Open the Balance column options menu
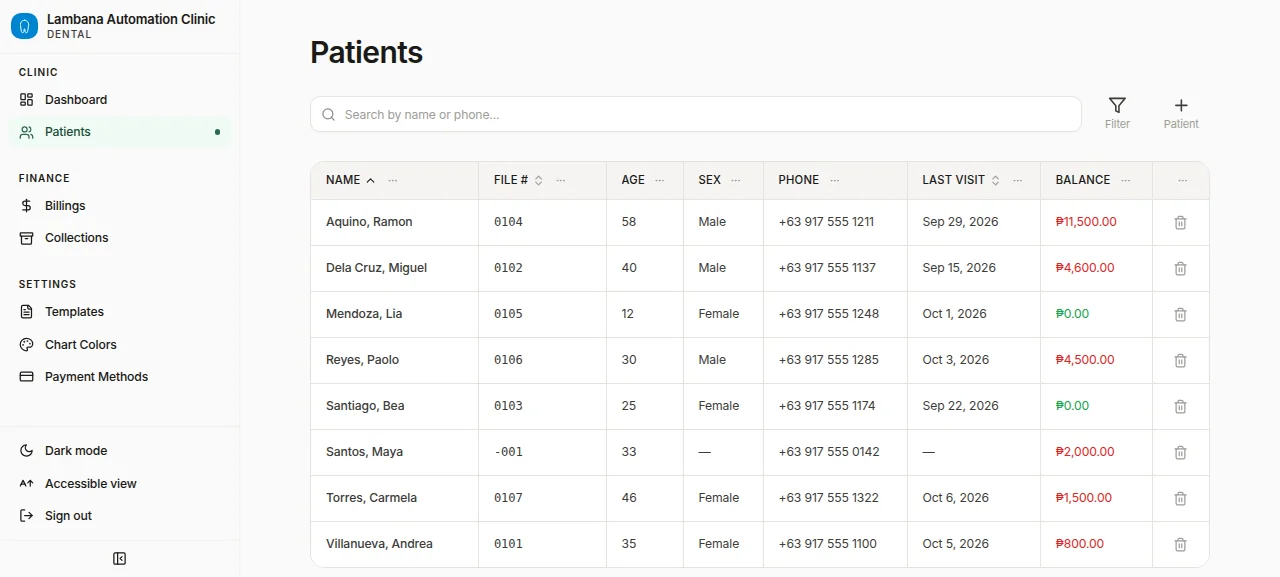1280x577 pixels. [x=1126, y=180]
